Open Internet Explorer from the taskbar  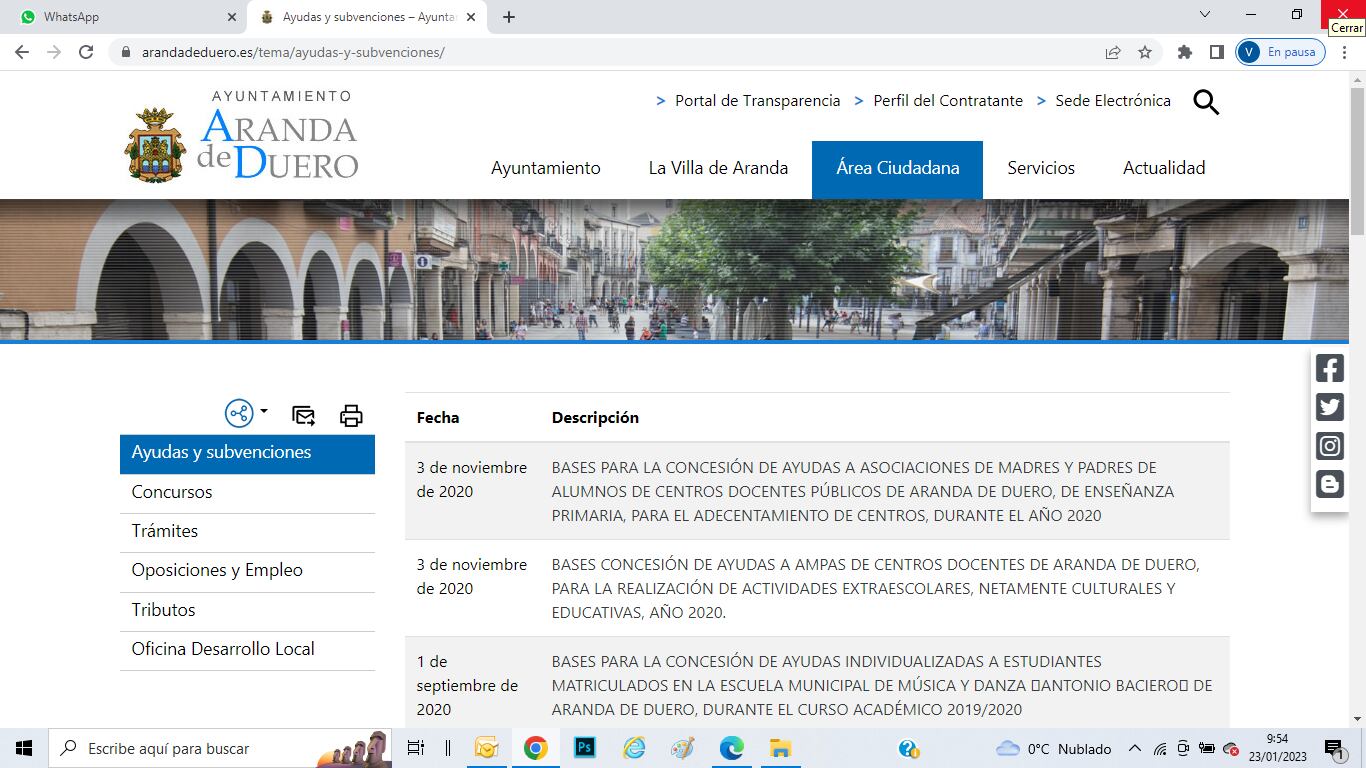[634, 748]
